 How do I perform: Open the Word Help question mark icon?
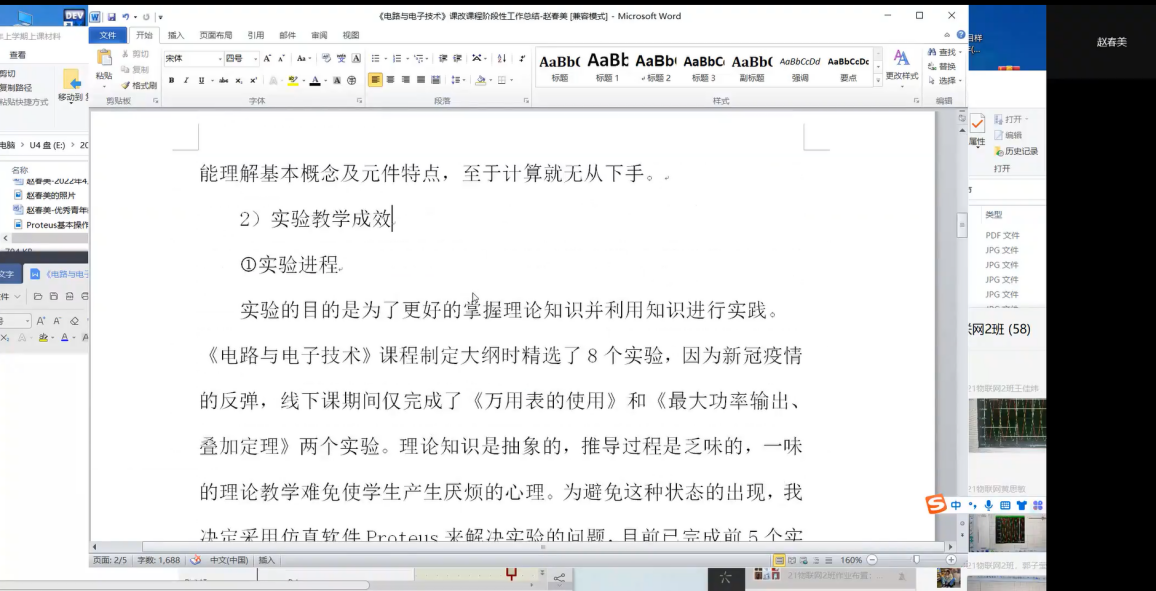click(961, 35)
